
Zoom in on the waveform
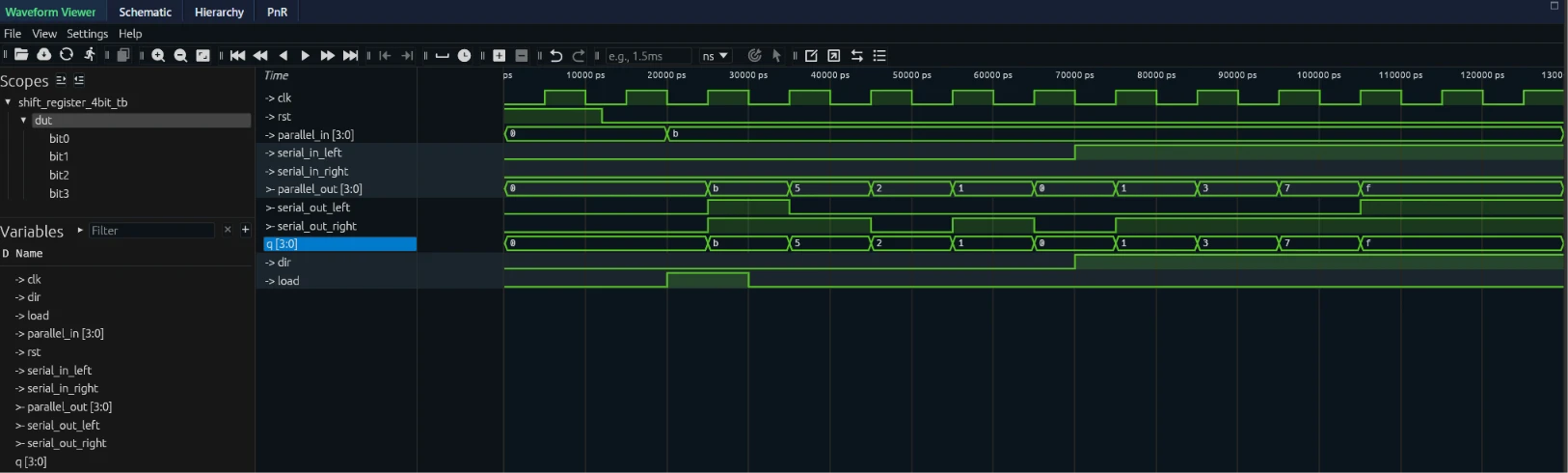click(158, 55)
